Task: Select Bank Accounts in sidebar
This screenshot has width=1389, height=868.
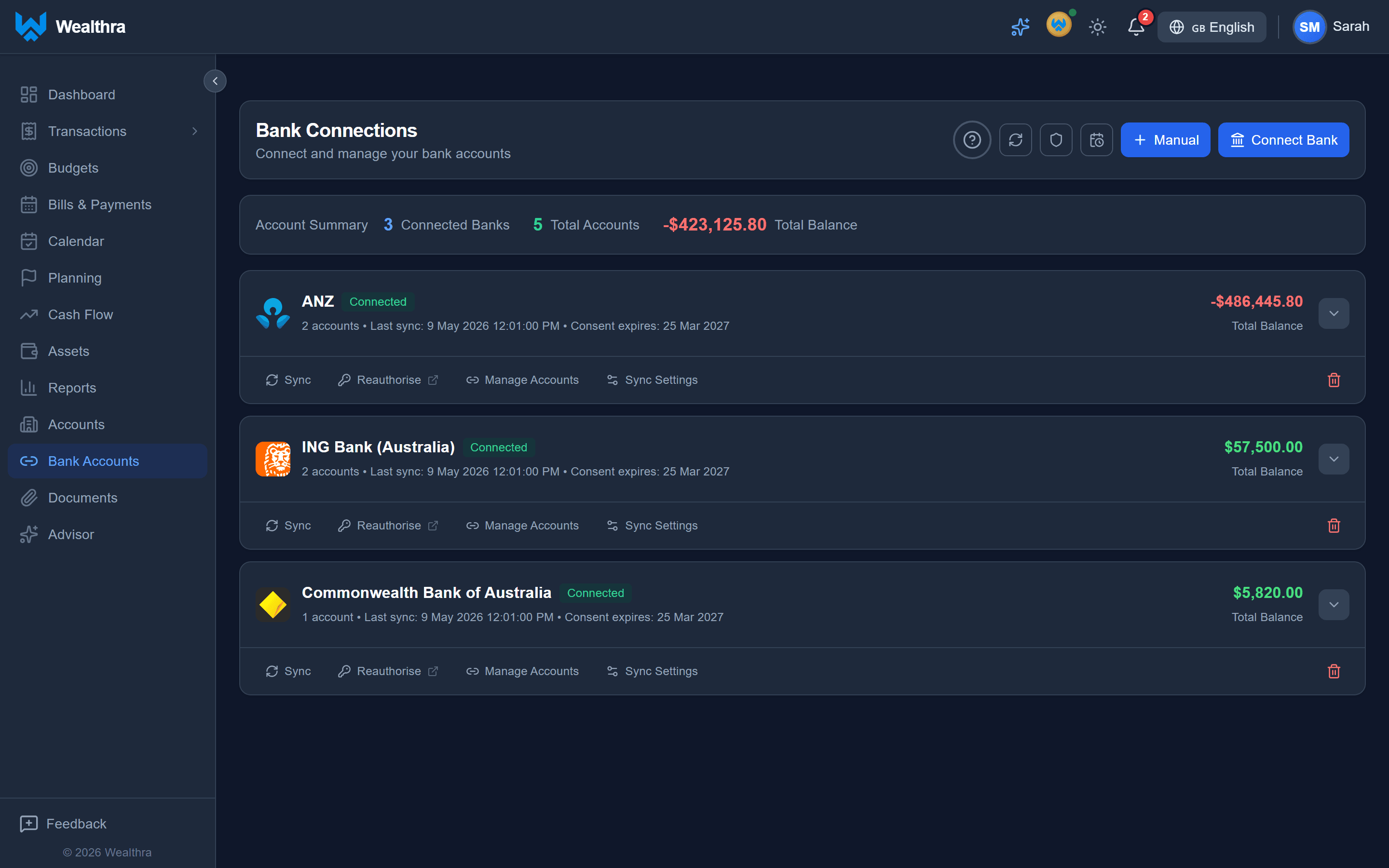Action: tap(108, 461)
